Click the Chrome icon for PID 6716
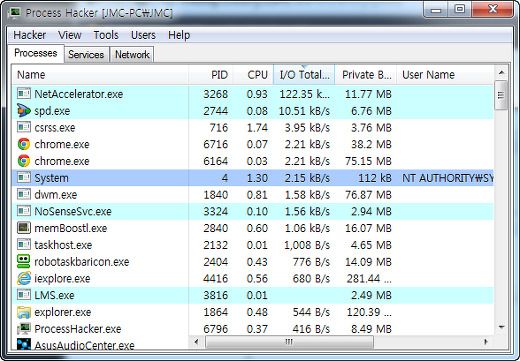Image resolution: width=520 pixels, height=361 pixels. (x=24, y=144)
